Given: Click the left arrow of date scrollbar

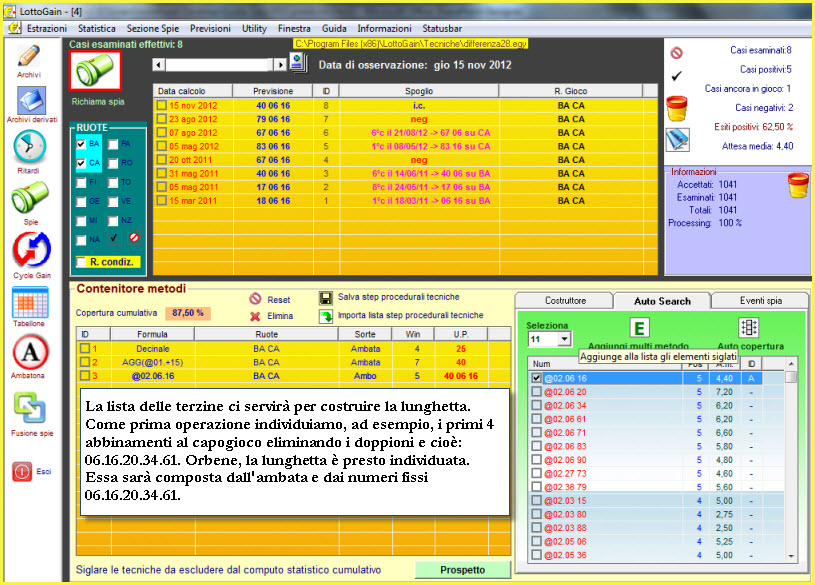Looking at the screenshot, I should click(x=159, y=64).
